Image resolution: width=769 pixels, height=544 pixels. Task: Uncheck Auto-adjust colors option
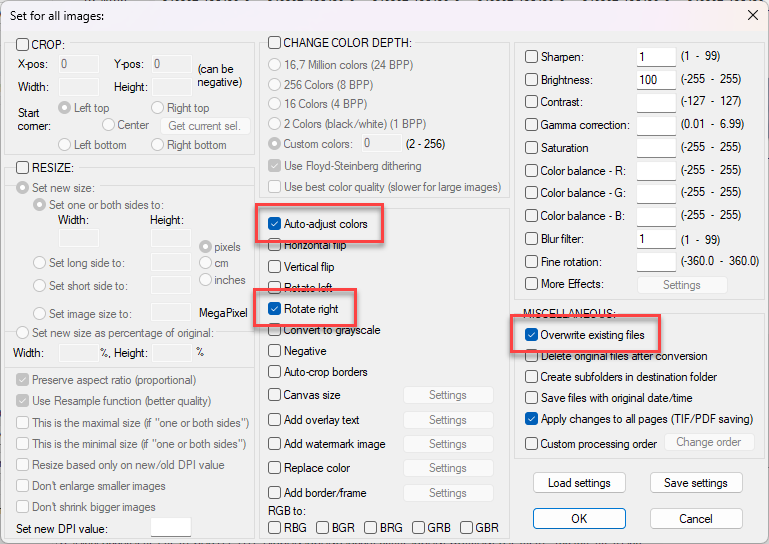tap(275, 224)
